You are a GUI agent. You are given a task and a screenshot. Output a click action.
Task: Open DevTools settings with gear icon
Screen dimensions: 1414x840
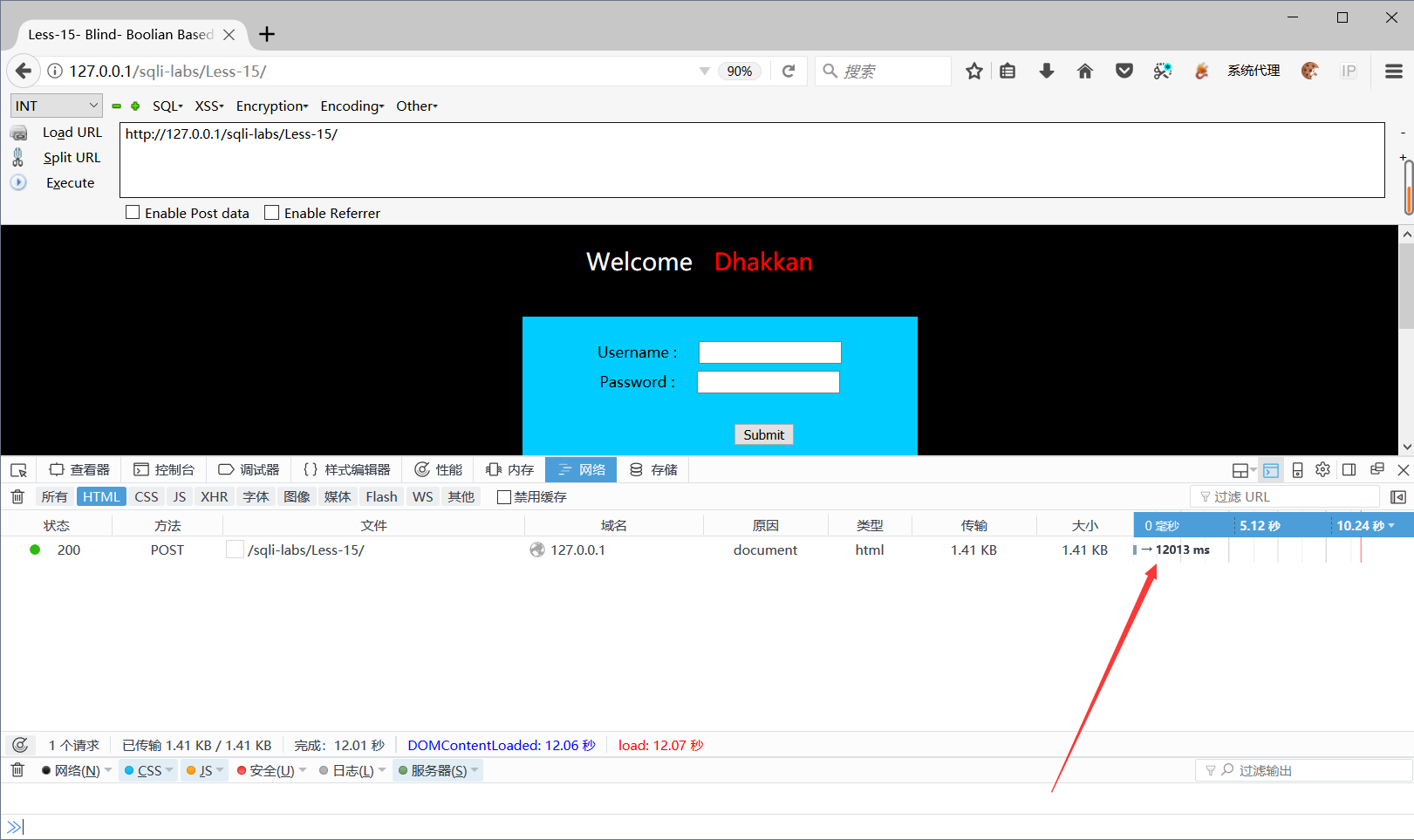coord(1322,469)
